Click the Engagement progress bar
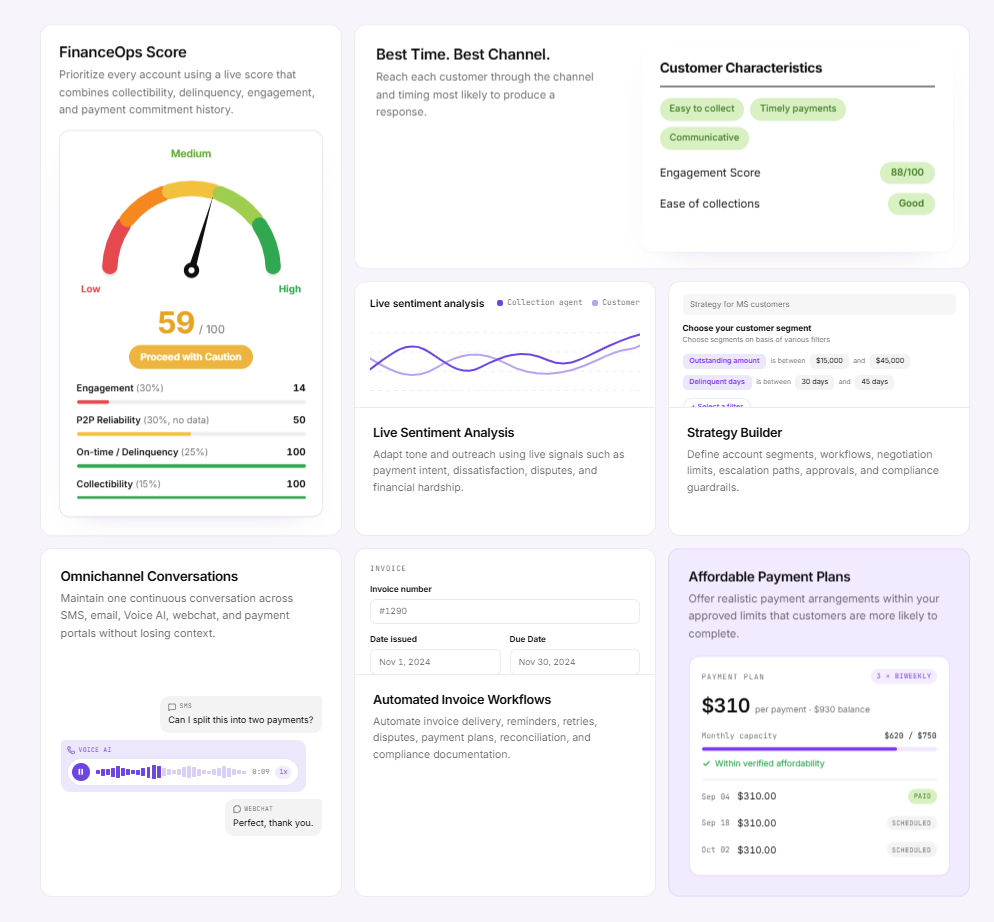This screenshot has width=994, height=922. pyautogui.click(x=191, y=402)
